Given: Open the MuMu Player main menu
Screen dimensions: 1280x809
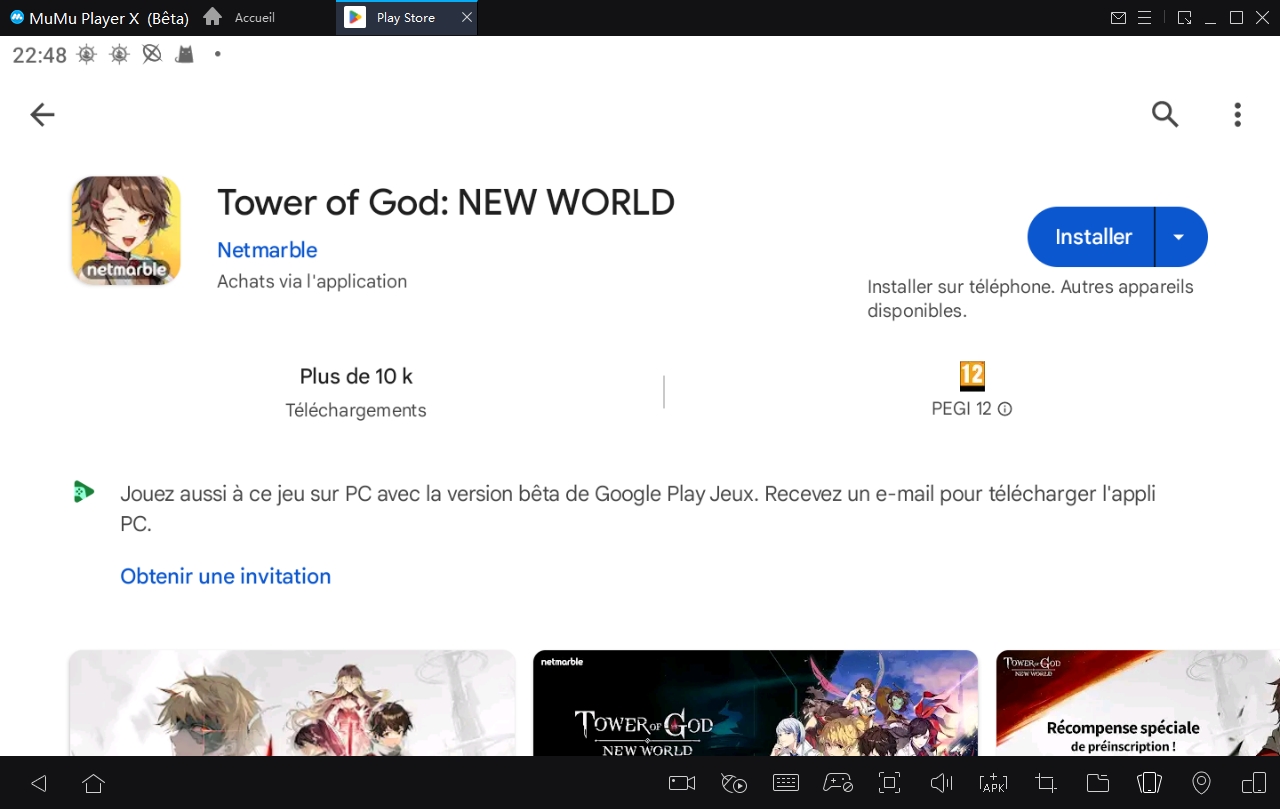Looking at the screenshot, I should (x=1143, y=17).
